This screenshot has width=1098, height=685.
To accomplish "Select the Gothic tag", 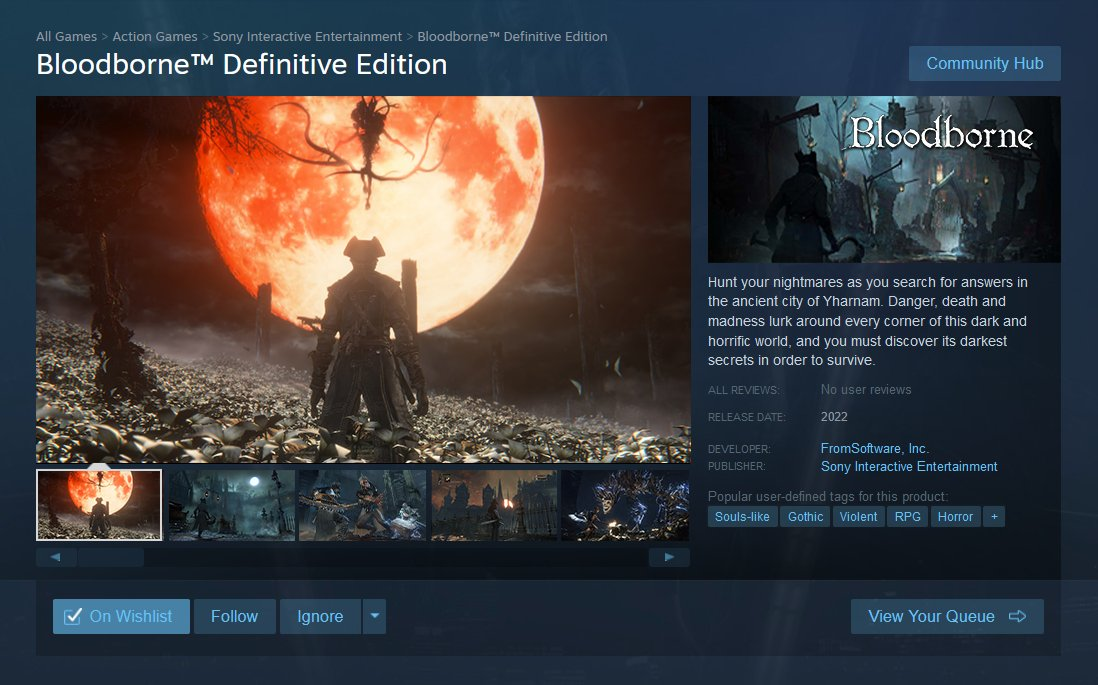I will [805, 517].
